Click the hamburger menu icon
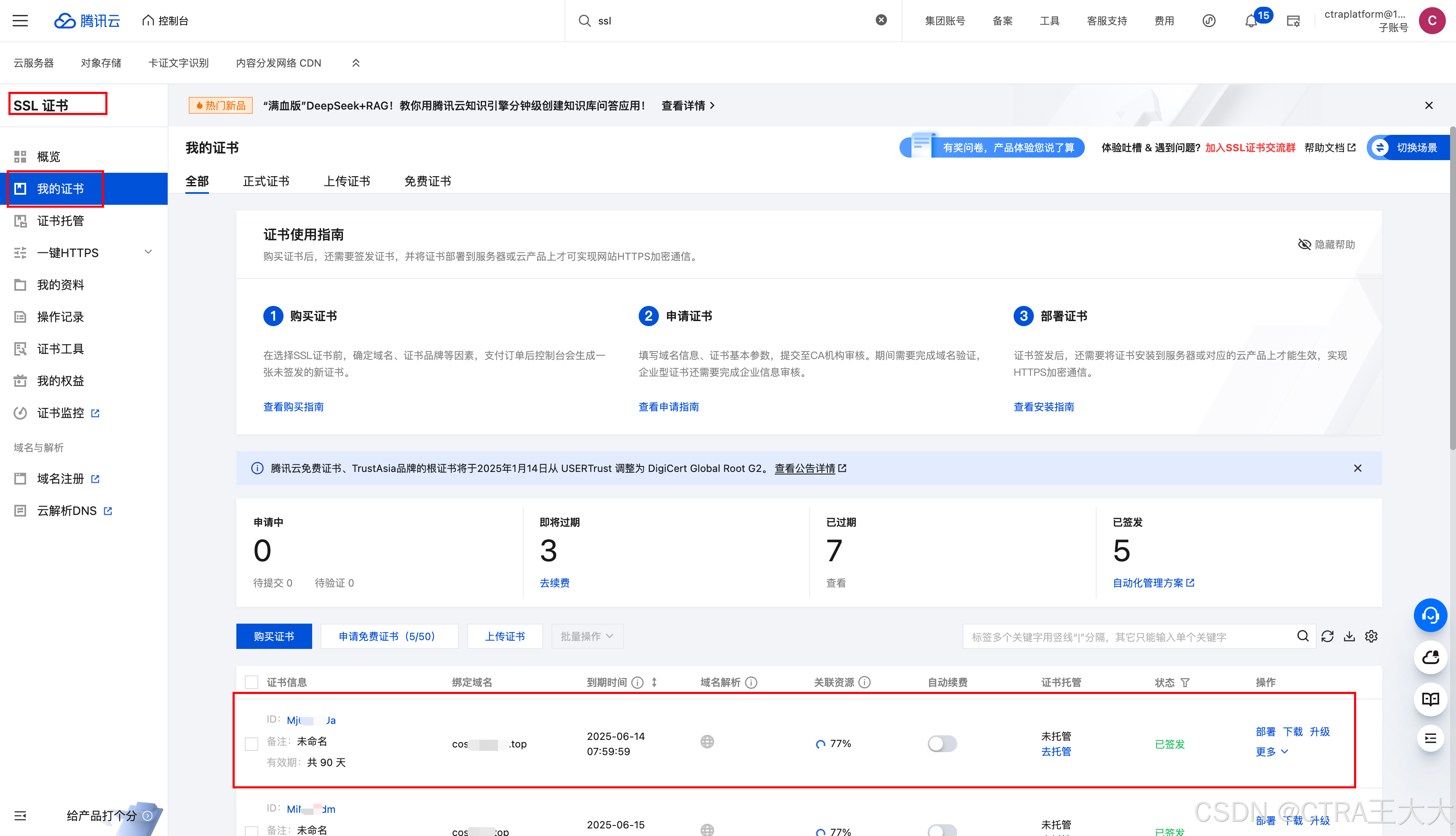The image size is (1456, 836). [x=20, y=21]
